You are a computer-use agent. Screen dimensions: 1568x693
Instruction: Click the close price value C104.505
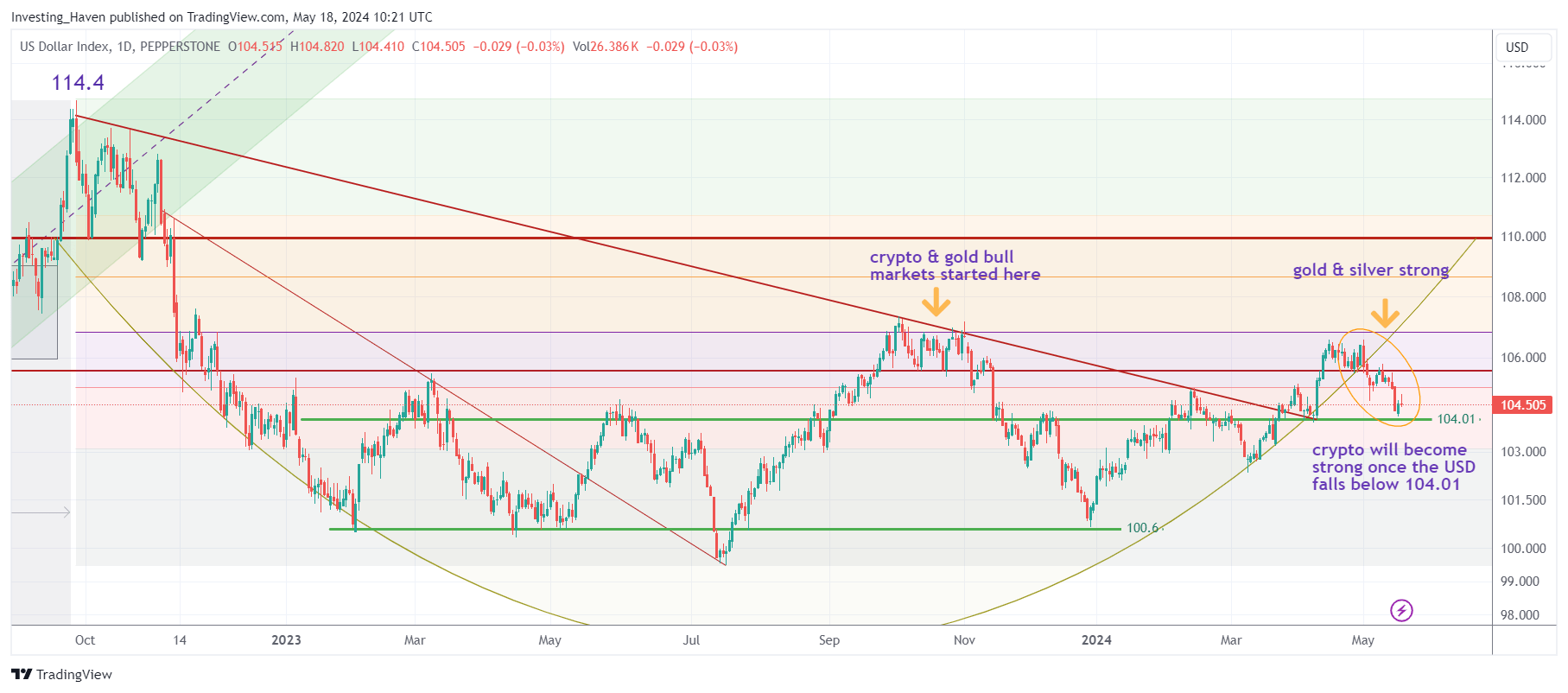tap(438, 47)
